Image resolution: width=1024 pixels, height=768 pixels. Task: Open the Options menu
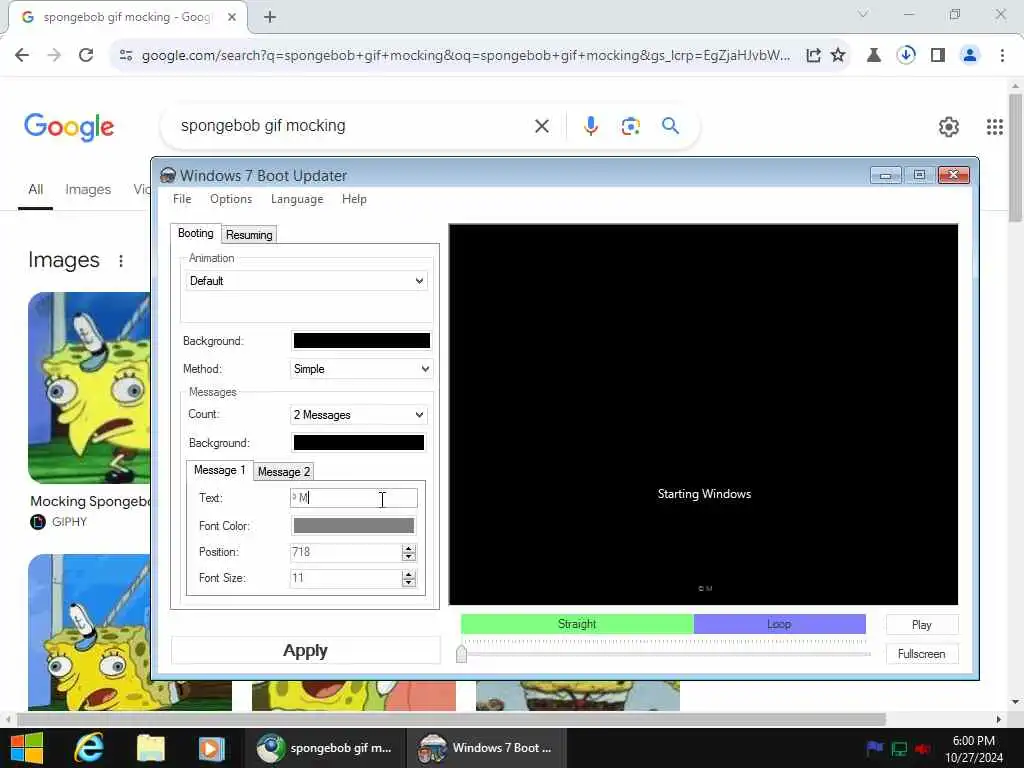(x=231, y=199)
